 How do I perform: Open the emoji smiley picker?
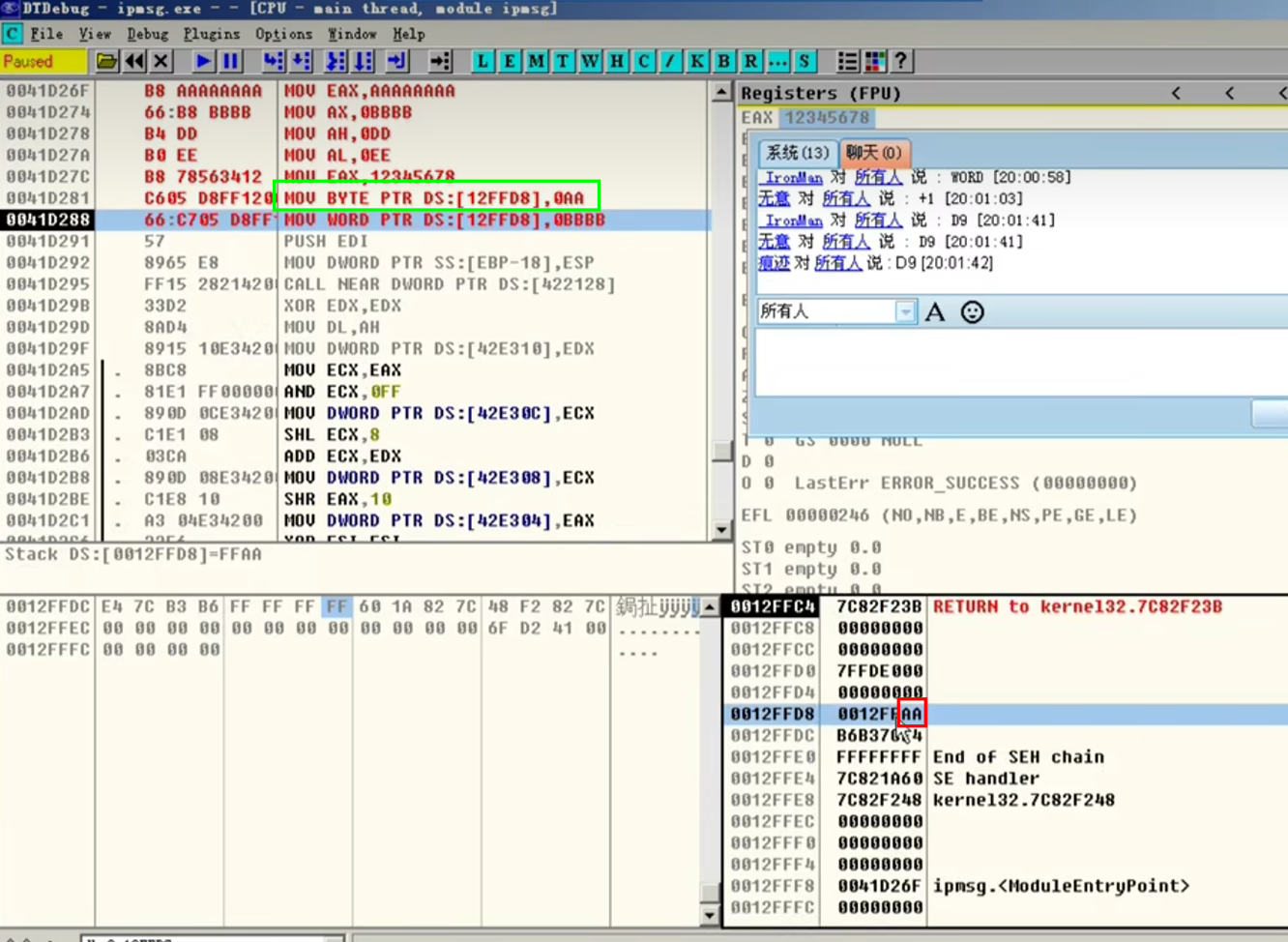pos(973,311)
